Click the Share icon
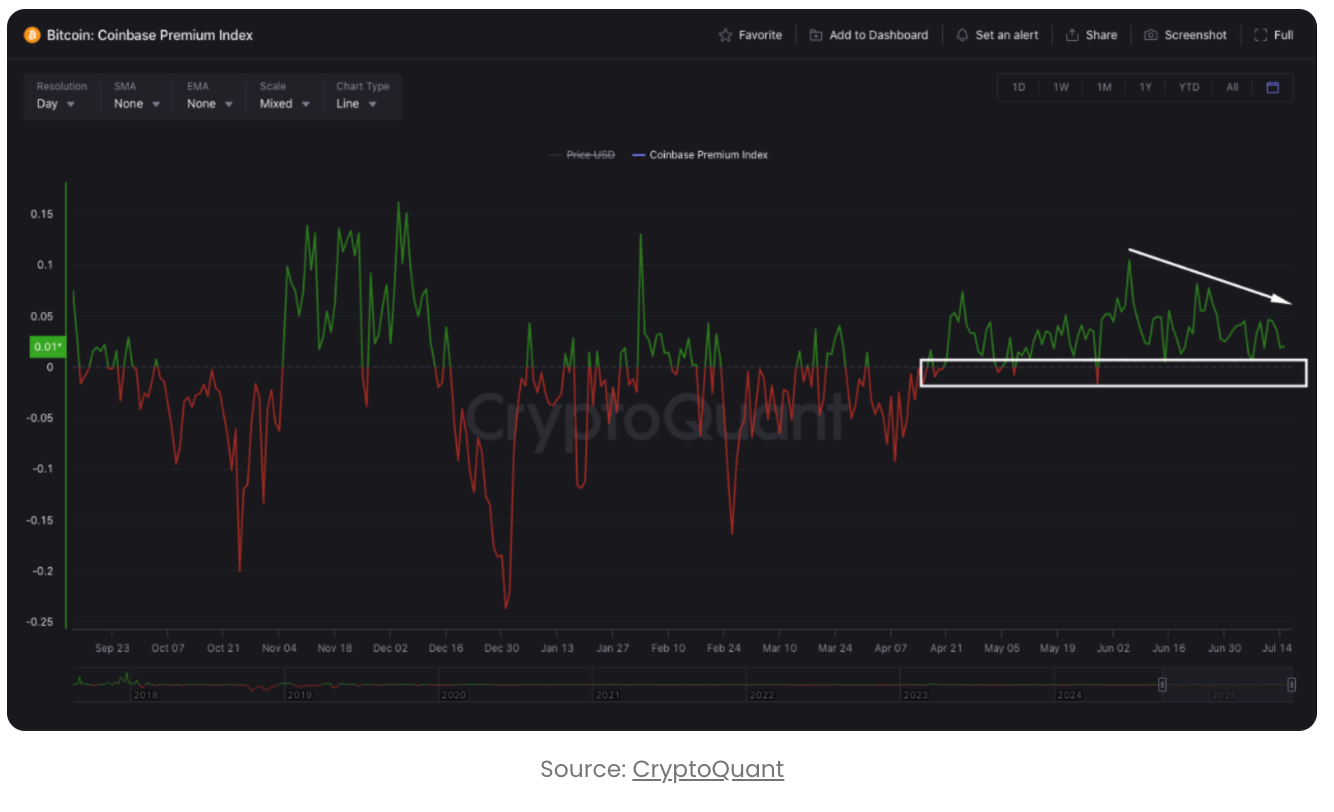1334x812 pixels. [1072, 35]
